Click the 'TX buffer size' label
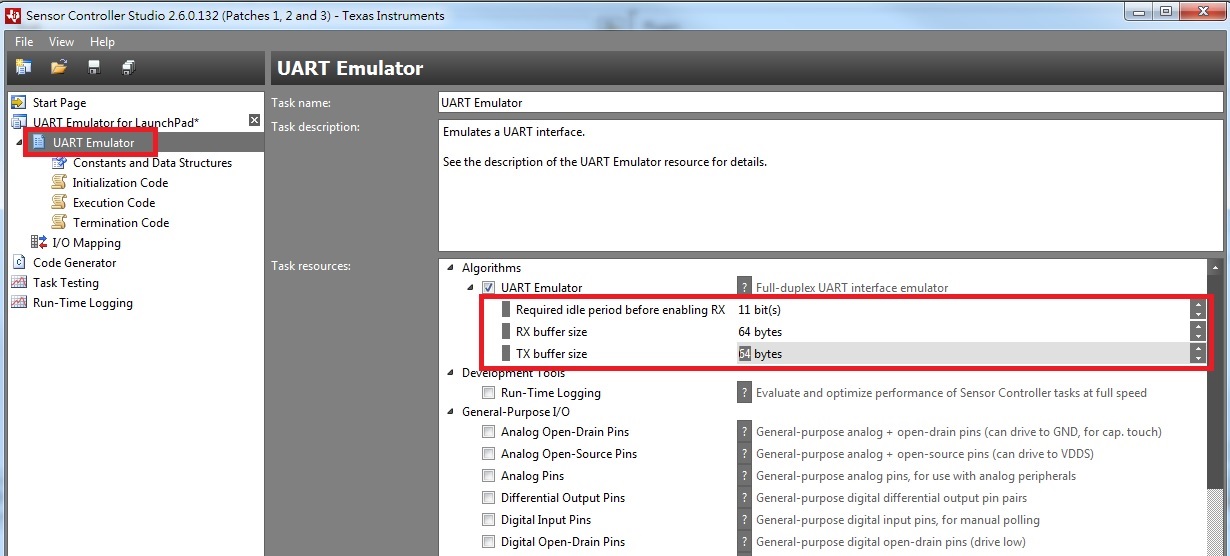The width and height of the screenshot is (1230, 556). pos(551,354)
